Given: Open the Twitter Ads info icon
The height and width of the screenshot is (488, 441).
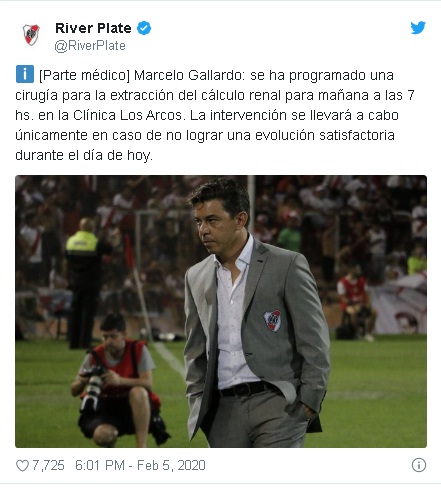Looking at the screenshot, I should pos(419,465).
